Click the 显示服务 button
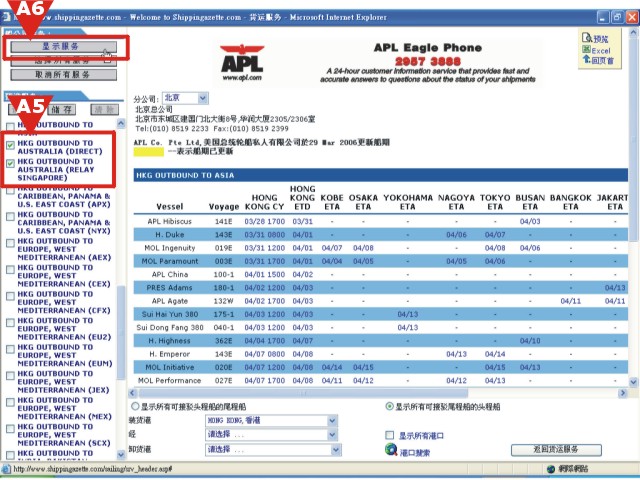 (x=63, y=47)
